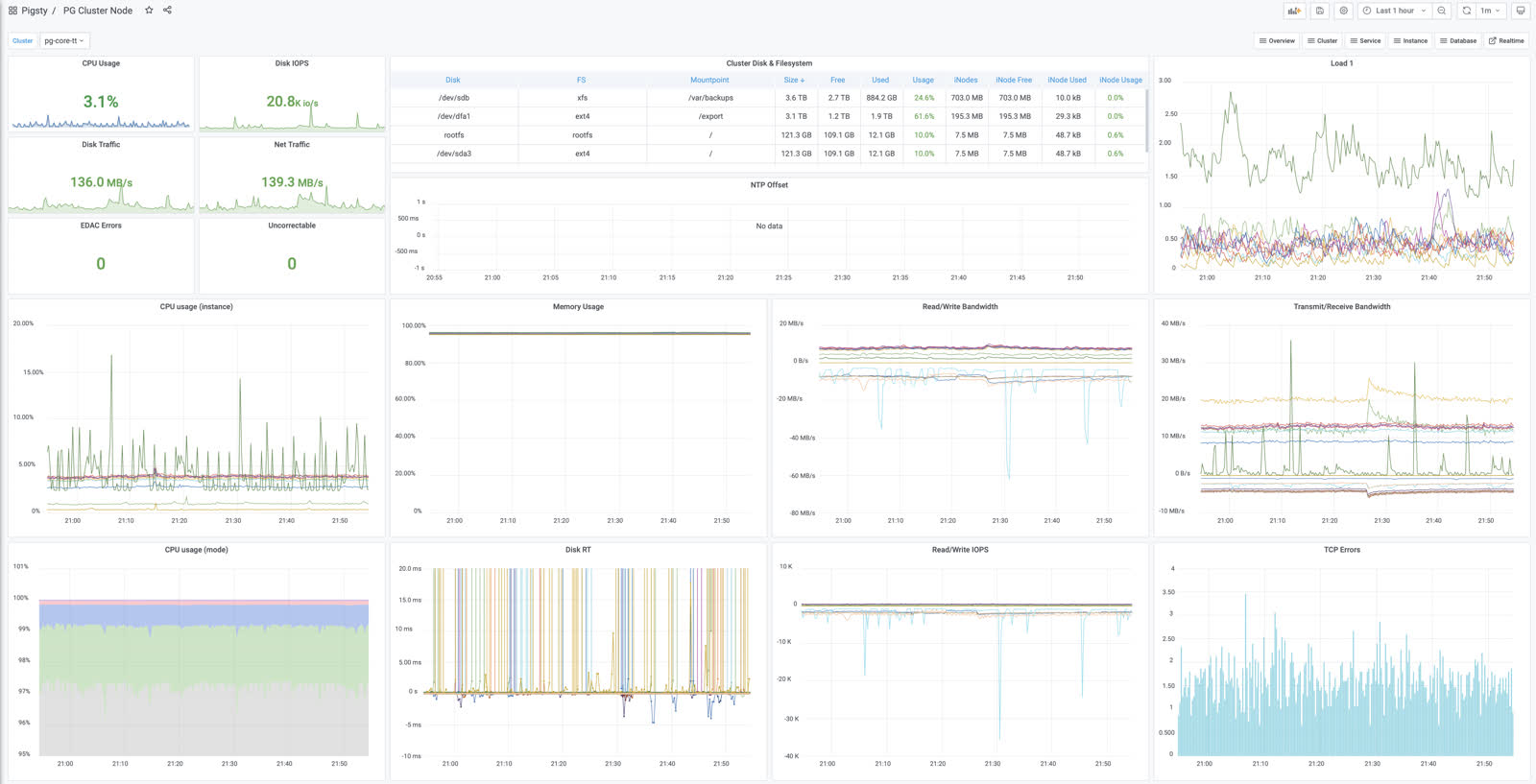Sort table by Mountpoint column header

[709, 80]
